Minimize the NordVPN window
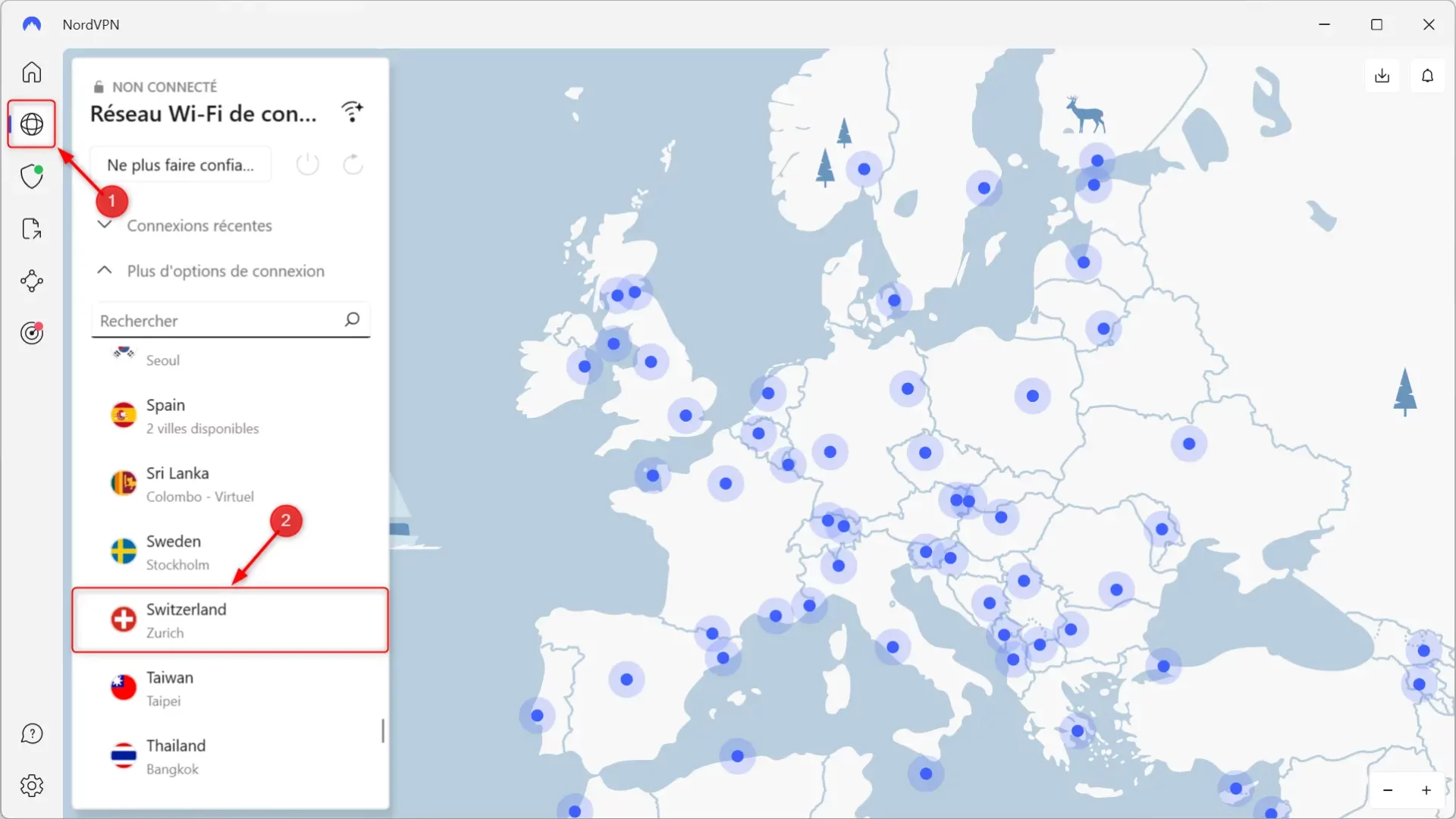This screenshot has width=1456, height=819. click(1324, 24)
